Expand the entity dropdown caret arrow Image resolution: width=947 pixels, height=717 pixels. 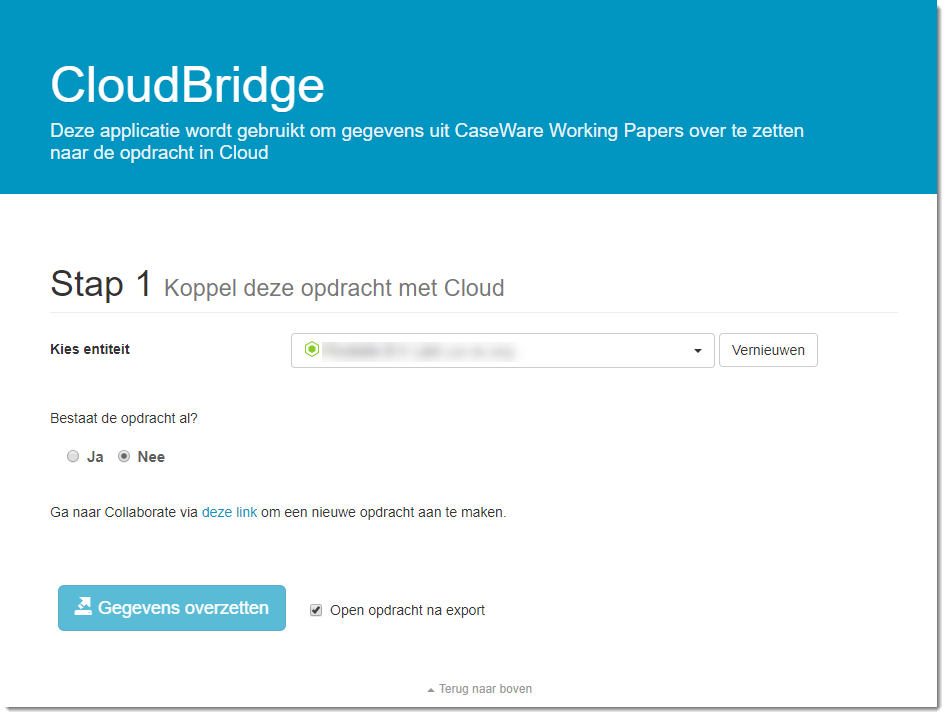pos(698,351)
